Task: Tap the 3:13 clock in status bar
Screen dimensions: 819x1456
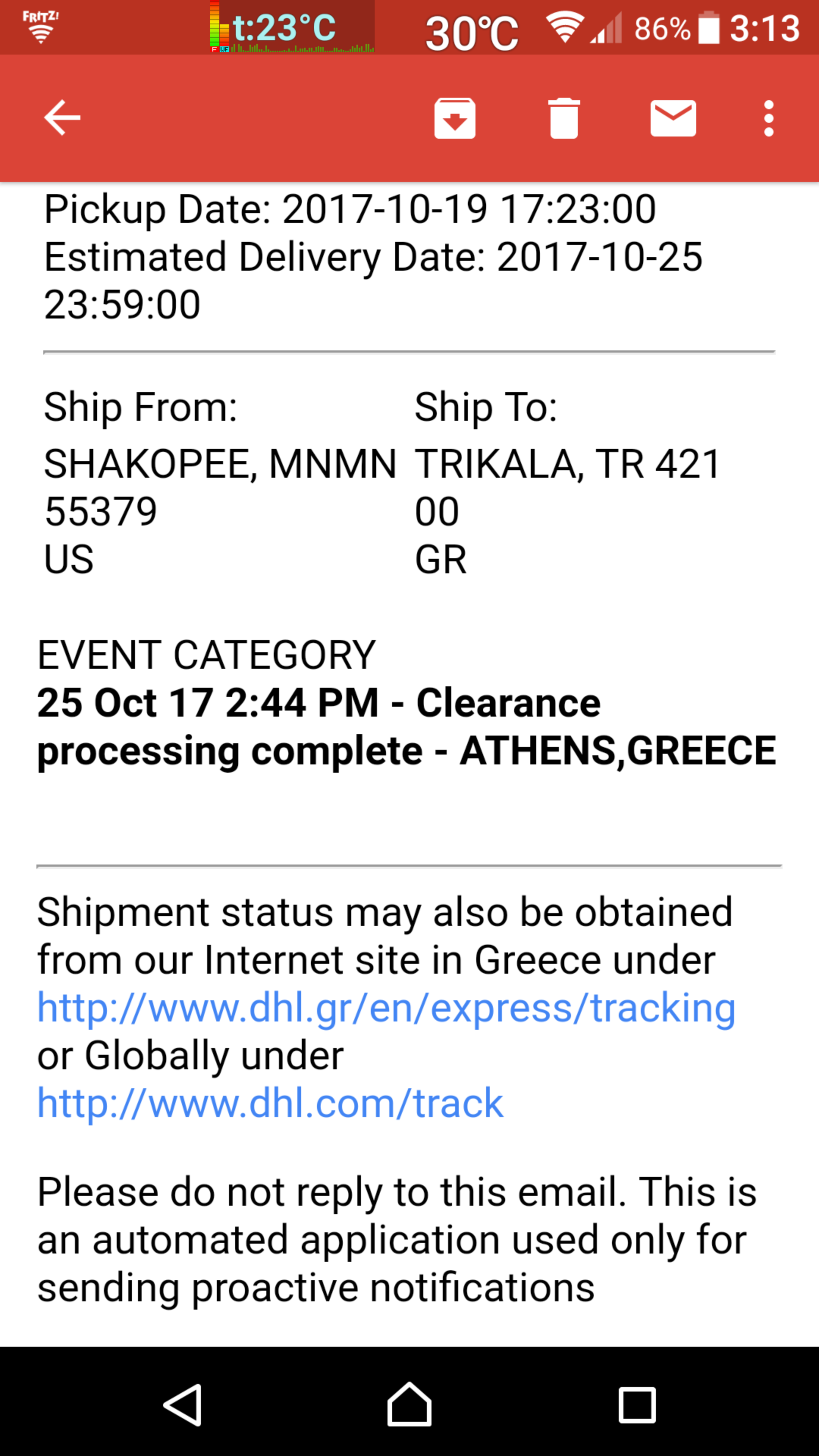Action: point(764,28)
